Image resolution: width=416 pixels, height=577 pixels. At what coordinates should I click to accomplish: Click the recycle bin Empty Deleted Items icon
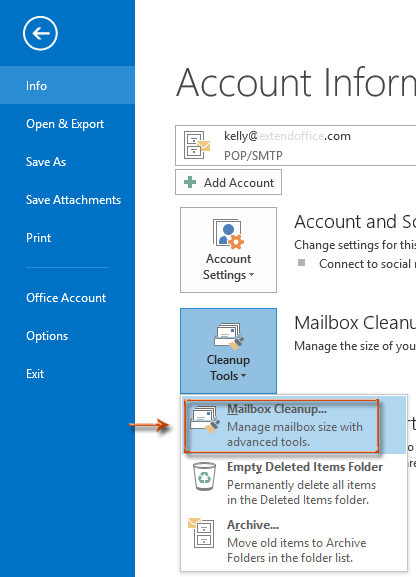204,477
